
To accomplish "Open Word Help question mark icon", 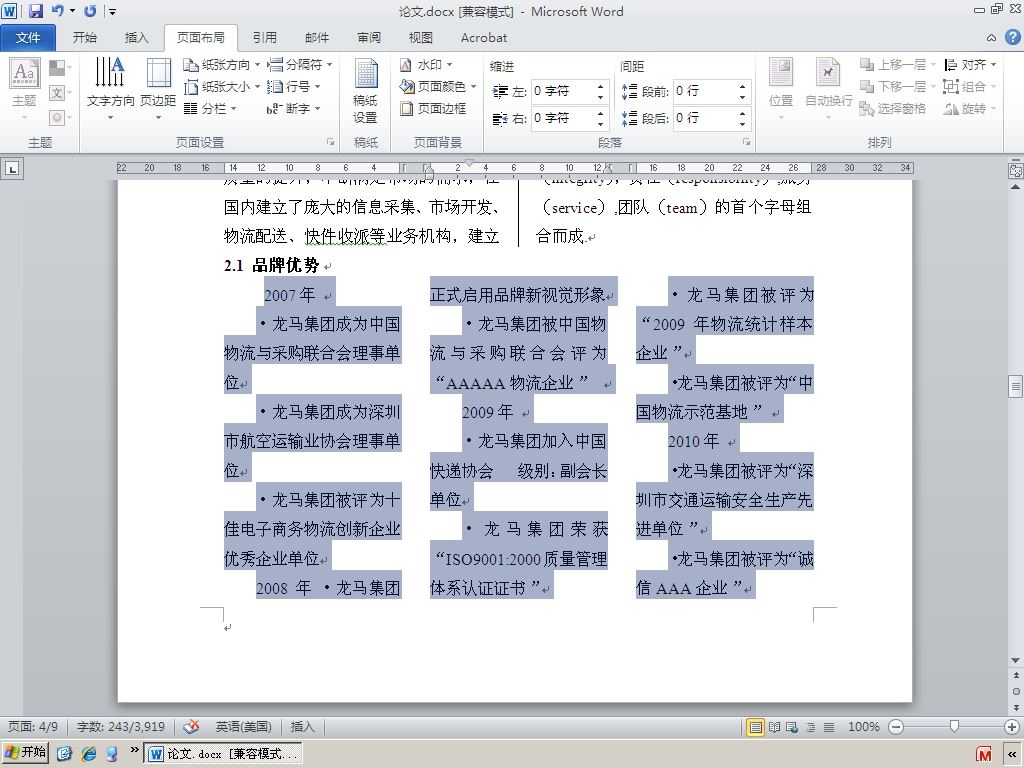I will click(1012, 37).
